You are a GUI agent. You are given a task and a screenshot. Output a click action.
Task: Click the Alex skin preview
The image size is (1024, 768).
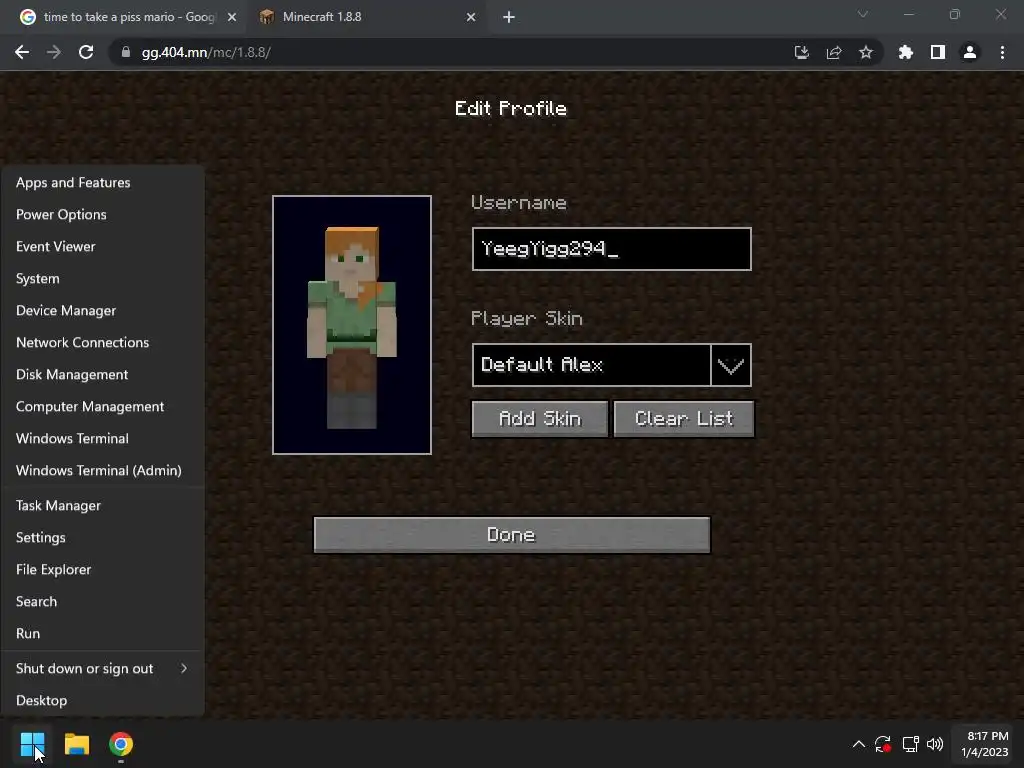coord(352,325)
